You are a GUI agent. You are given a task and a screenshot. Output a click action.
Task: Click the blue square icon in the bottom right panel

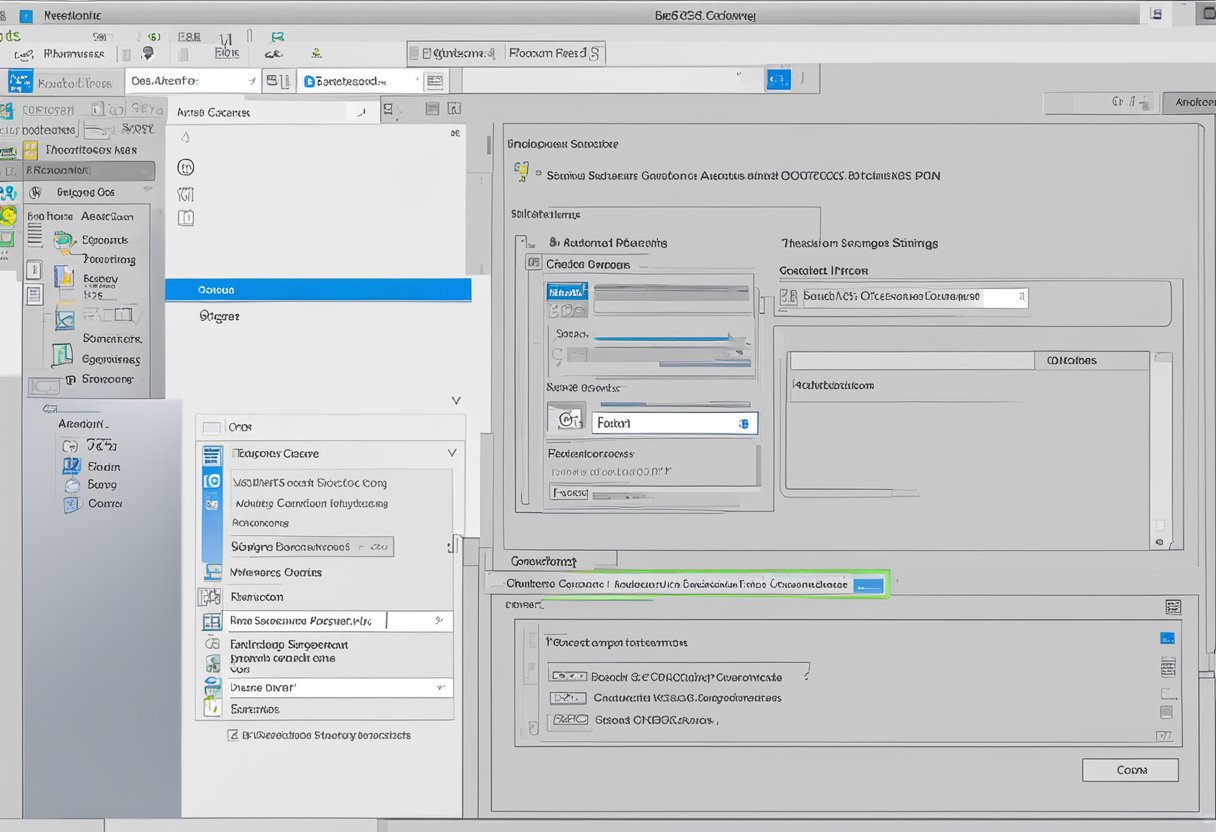[1166, 637]
